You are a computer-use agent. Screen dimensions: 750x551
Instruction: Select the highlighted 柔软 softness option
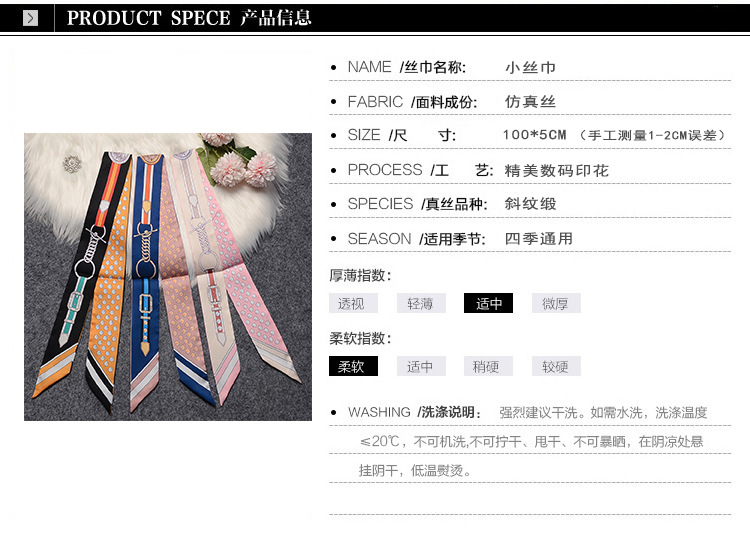353,366
